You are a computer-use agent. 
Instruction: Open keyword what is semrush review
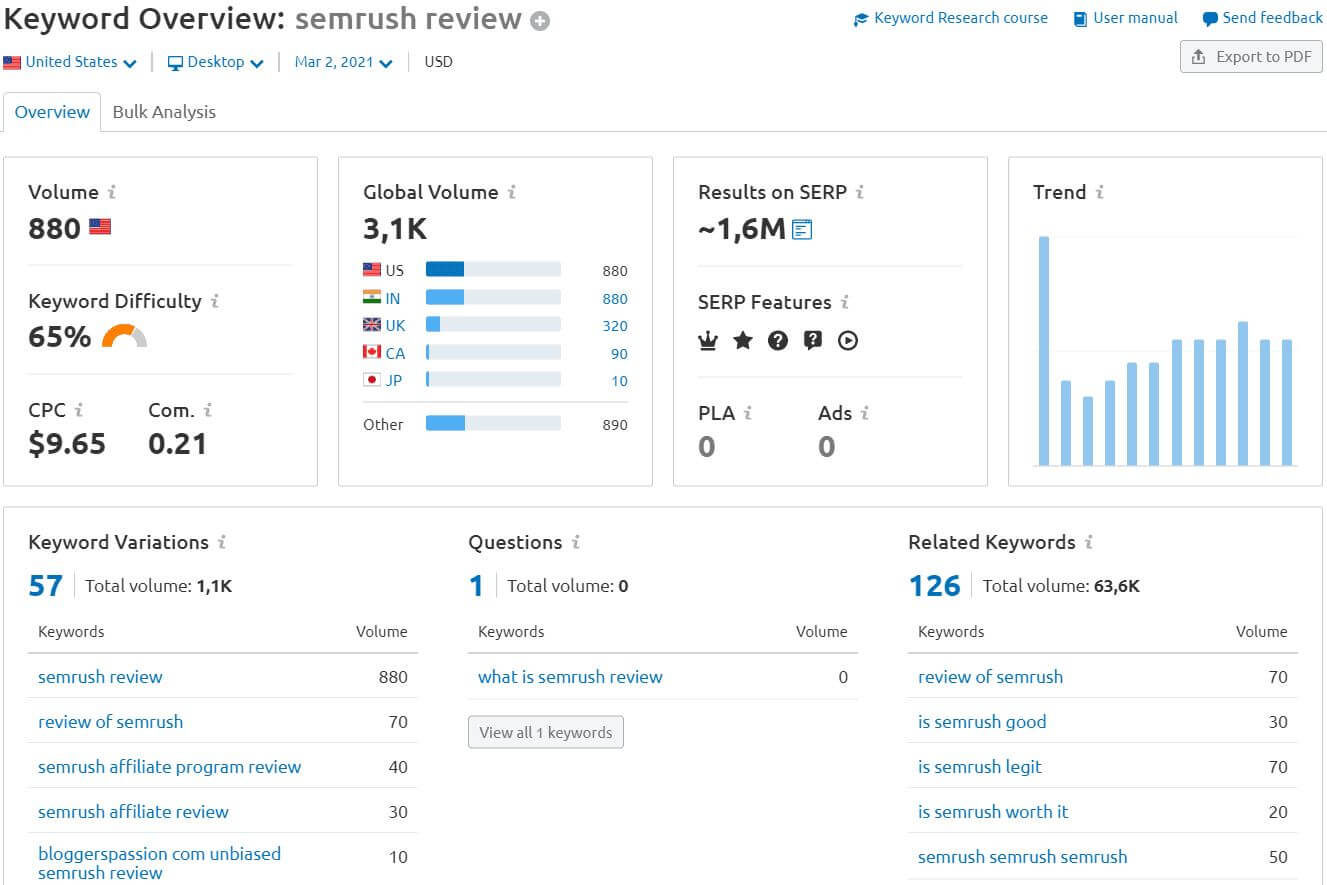pos(570,677)
